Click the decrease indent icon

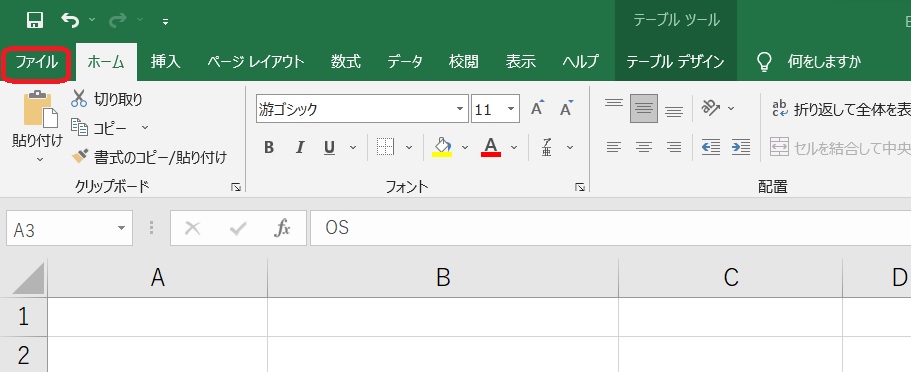[x=711, y=147]
